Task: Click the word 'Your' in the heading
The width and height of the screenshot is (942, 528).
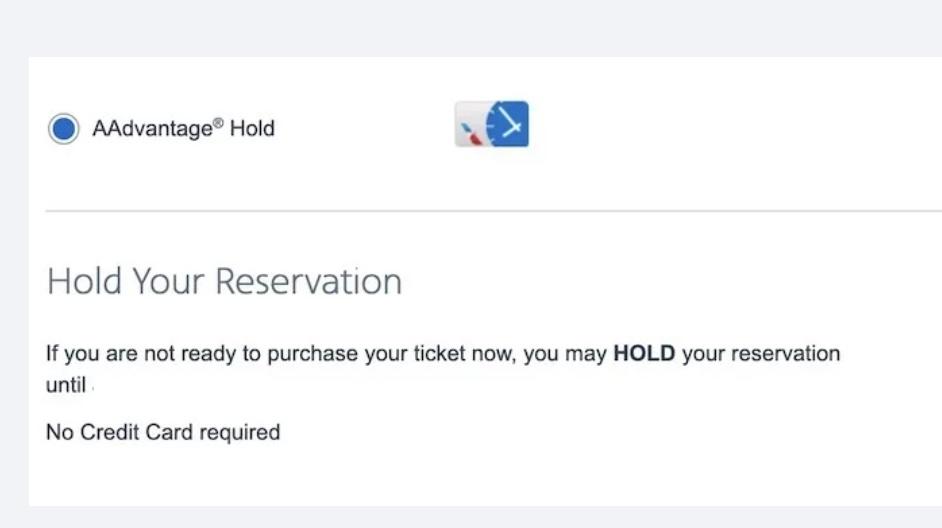Action: tap(168, 281)
